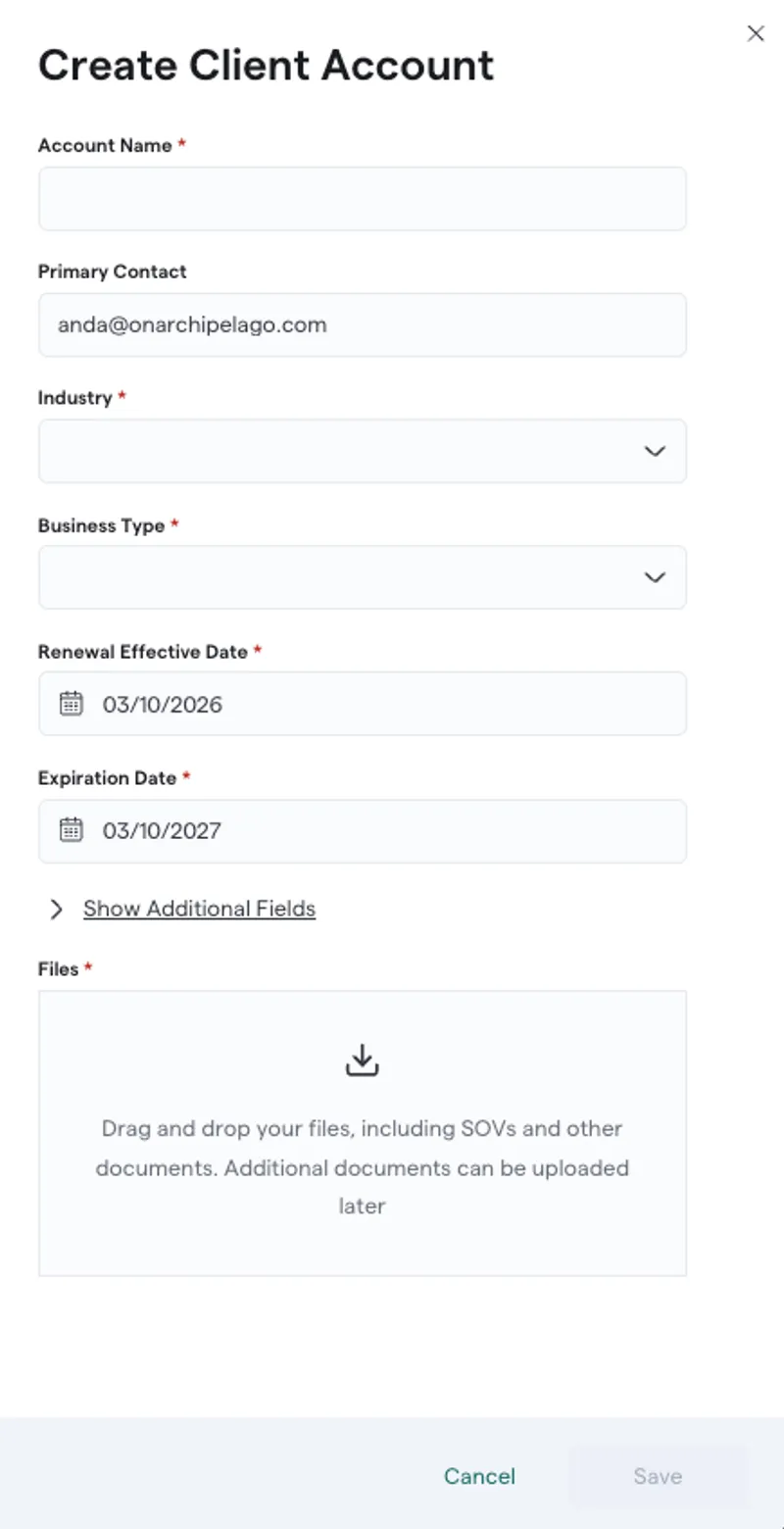Close the Create Client Account dialog

[x=756, y=34]
